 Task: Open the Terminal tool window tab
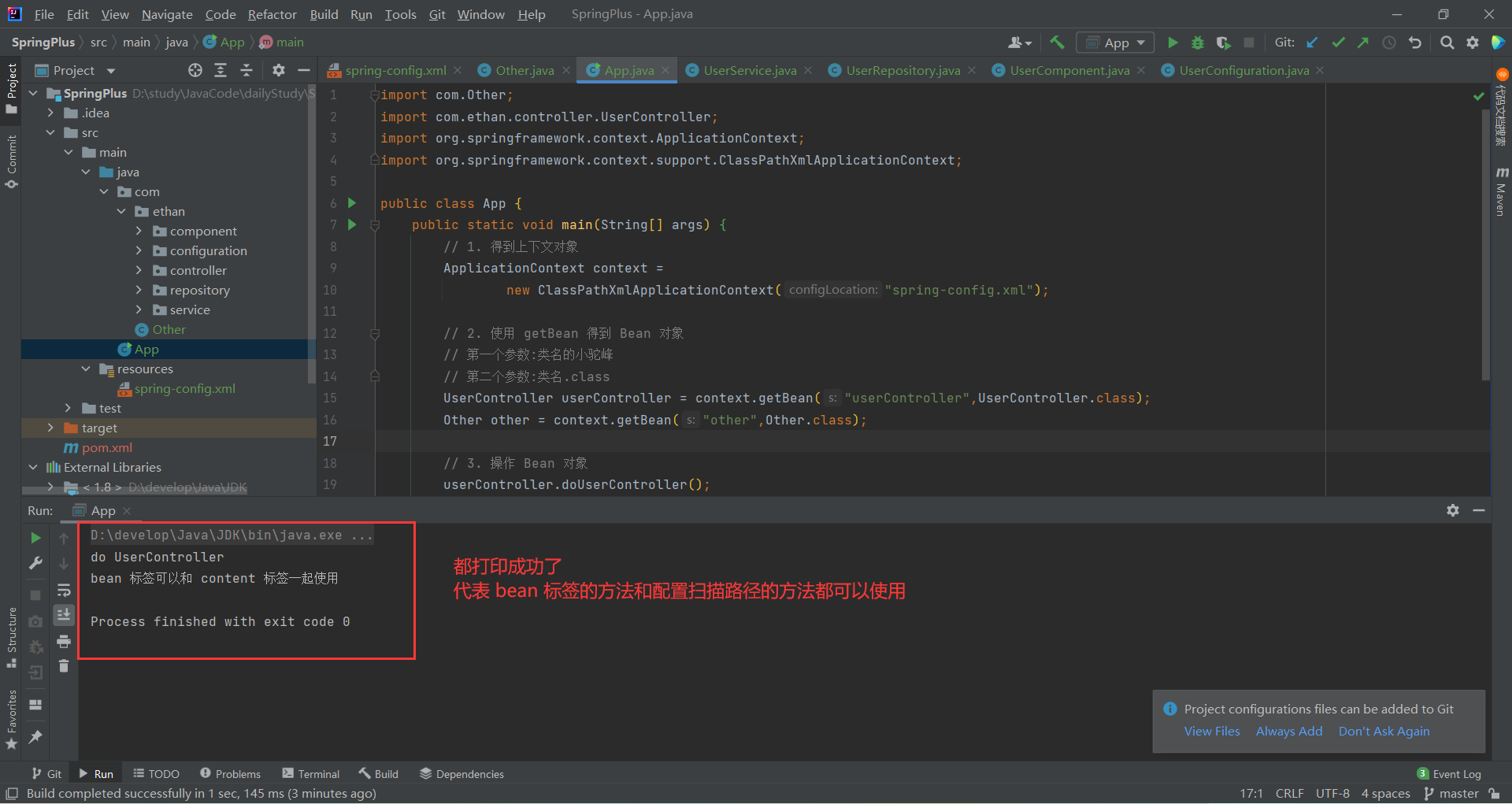[311, 774]
